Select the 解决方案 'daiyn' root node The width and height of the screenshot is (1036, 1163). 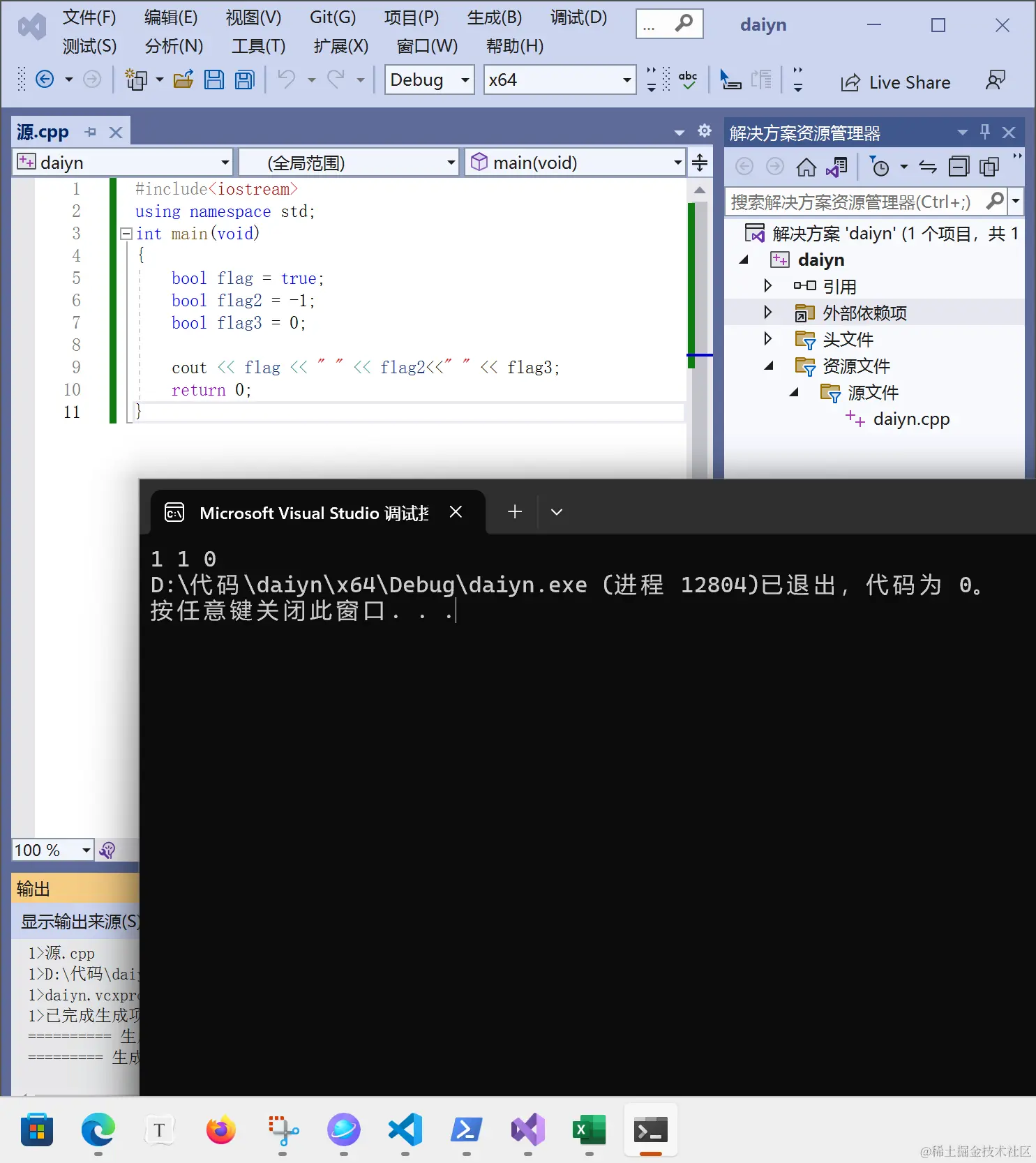tap(883, 233)
